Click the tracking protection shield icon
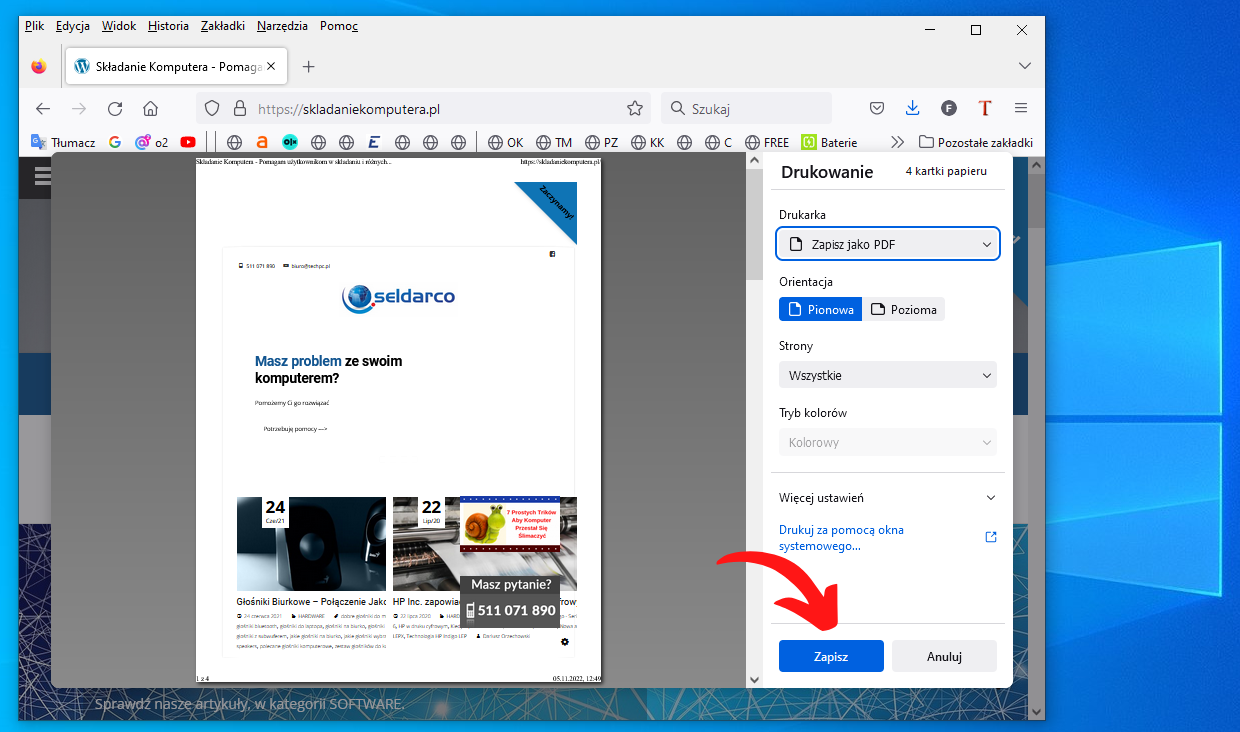Viewport: 1240px width, 732px height. (211, 108)
